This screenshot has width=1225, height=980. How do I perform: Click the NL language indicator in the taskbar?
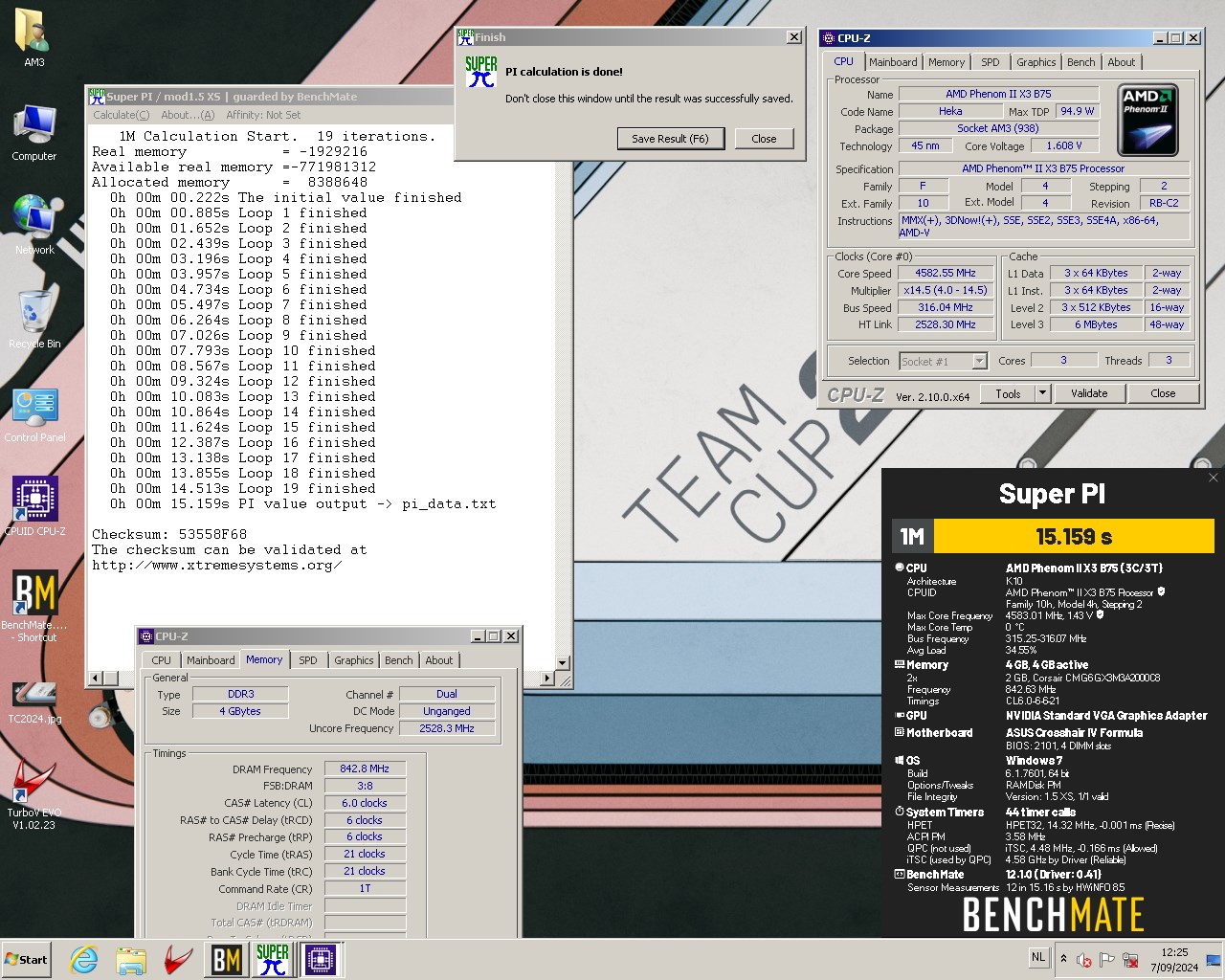[1038, 957]
